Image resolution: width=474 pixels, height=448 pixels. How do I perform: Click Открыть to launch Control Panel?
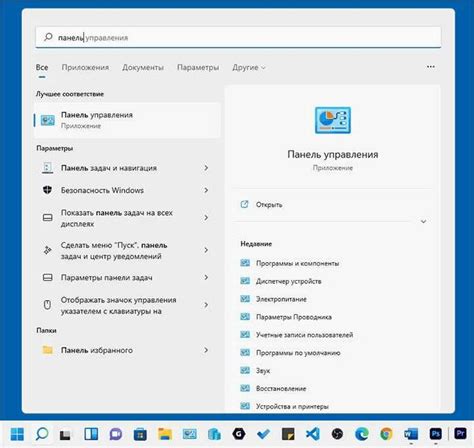269,205
